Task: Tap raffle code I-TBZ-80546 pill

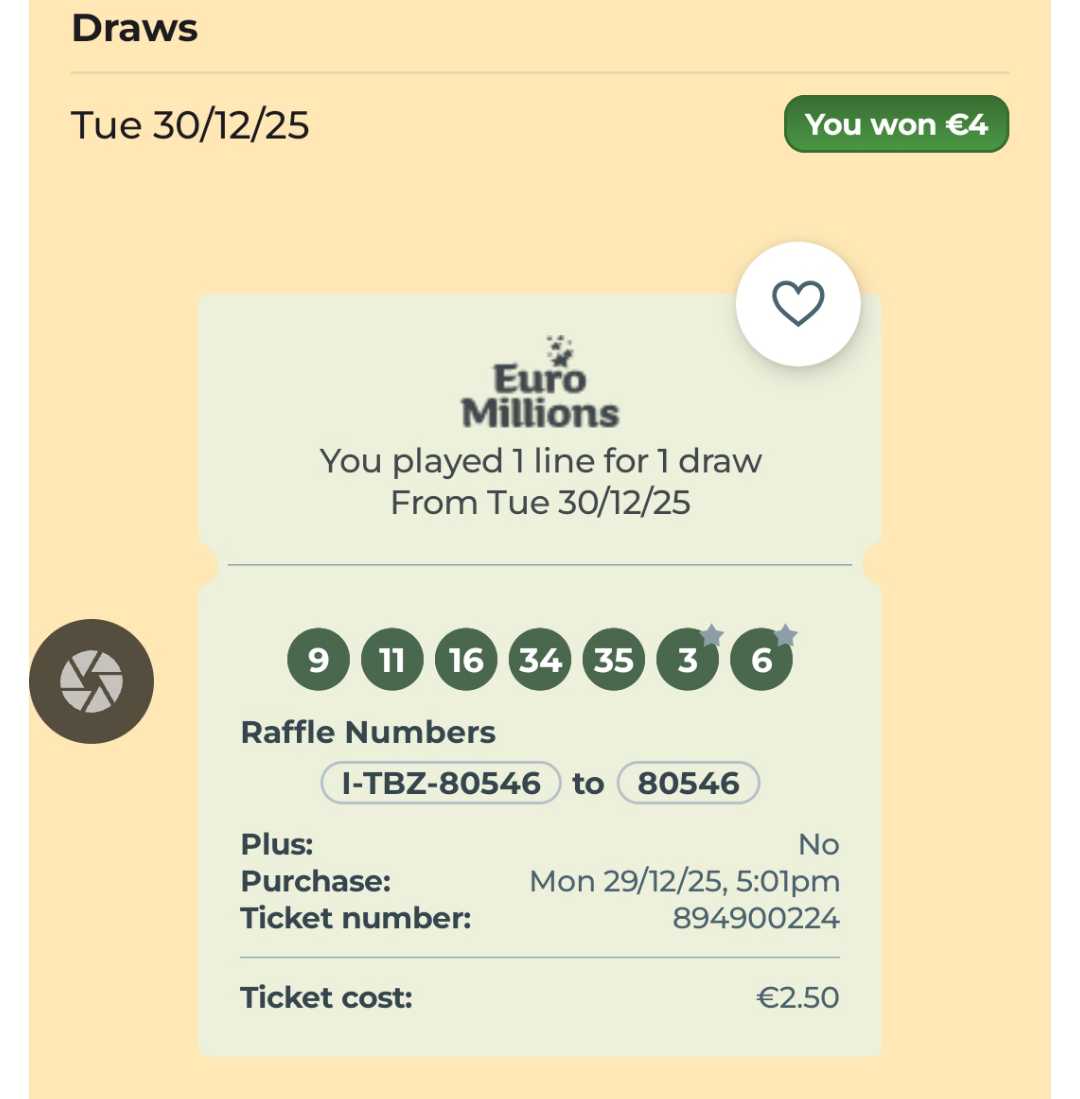Action: point(441,783)
